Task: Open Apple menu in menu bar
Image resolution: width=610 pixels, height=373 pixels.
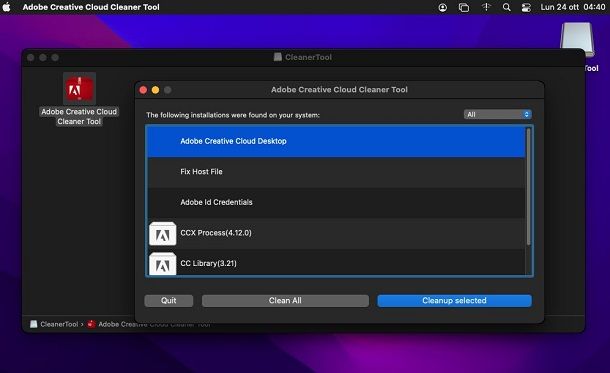Action: [x=7, y=7]
